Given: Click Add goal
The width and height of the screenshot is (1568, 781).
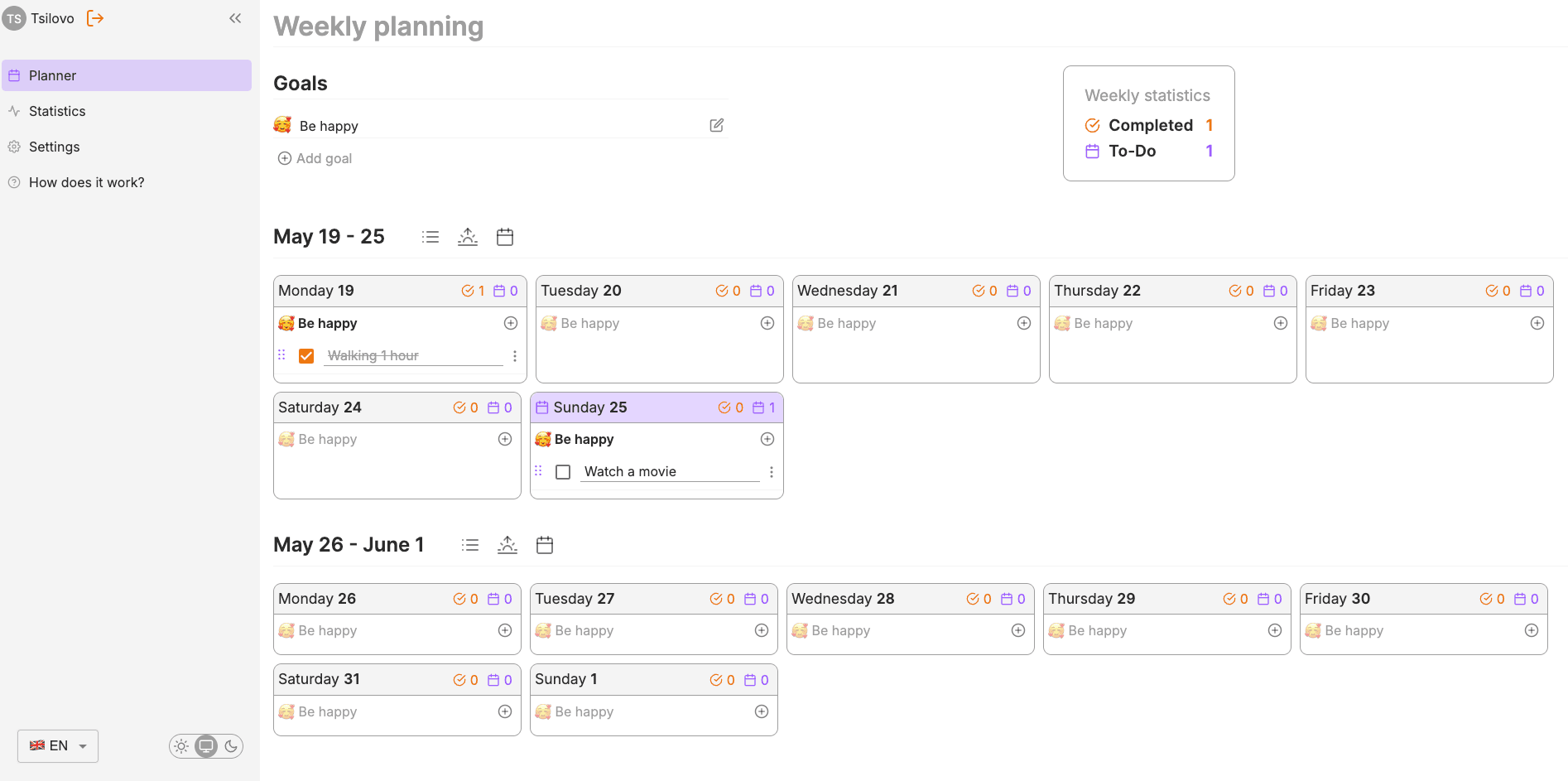Looking at the screenshot, I should click(x=315, y=158).
